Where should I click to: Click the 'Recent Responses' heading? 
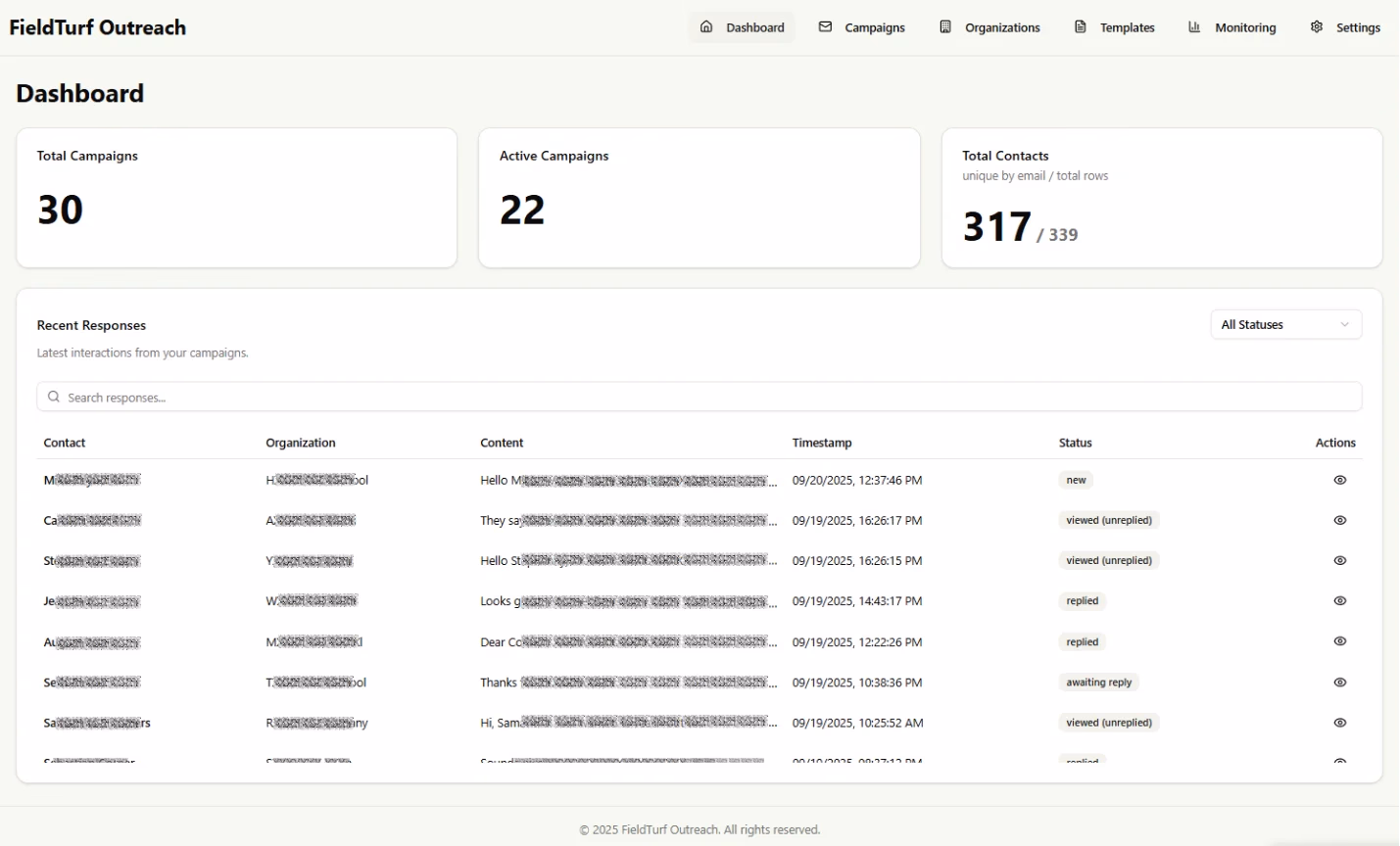pyautogui.click(x=91, y=325)
